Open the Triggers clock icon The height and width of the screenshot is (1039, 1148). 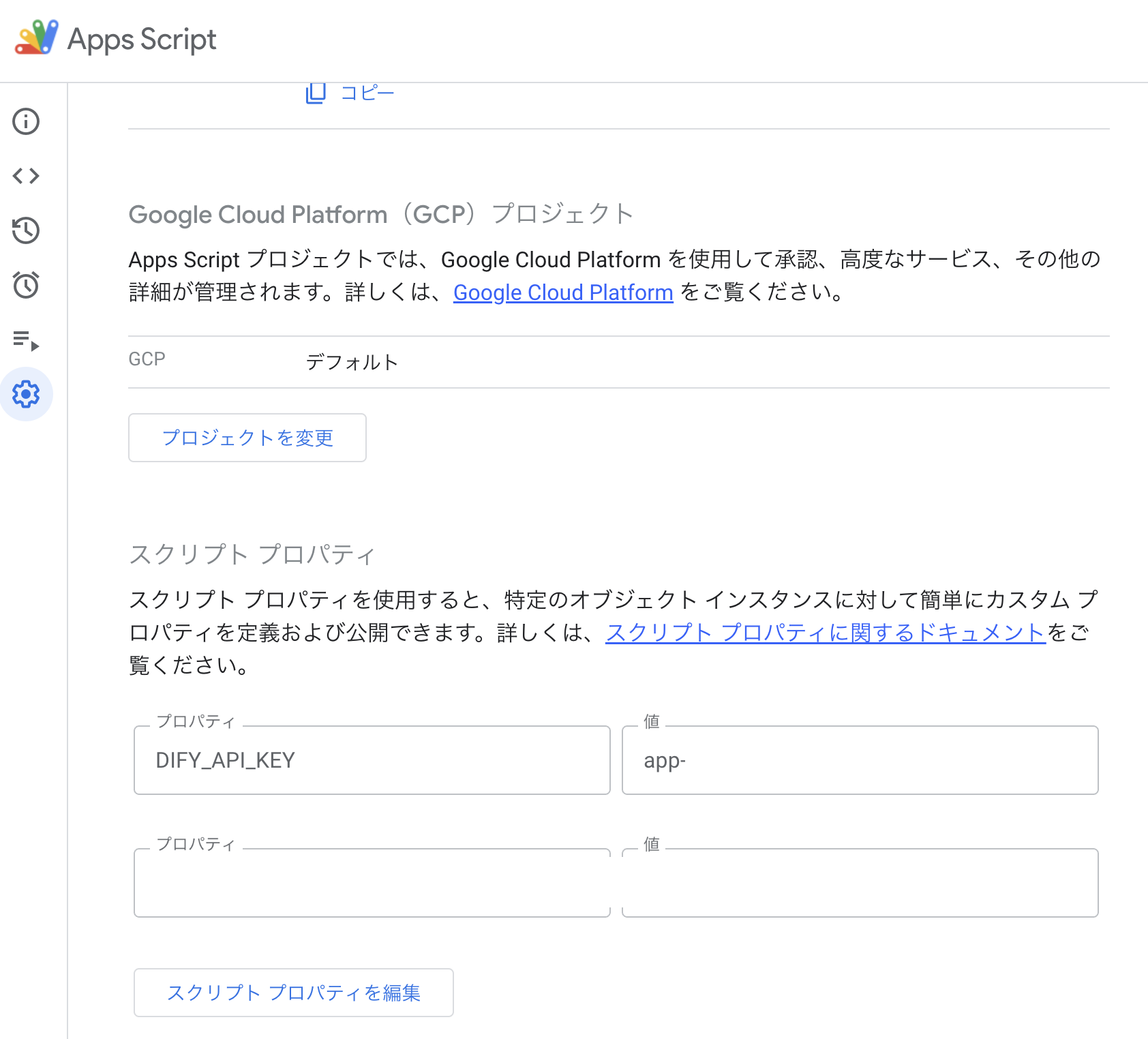(x=26, y=286)
